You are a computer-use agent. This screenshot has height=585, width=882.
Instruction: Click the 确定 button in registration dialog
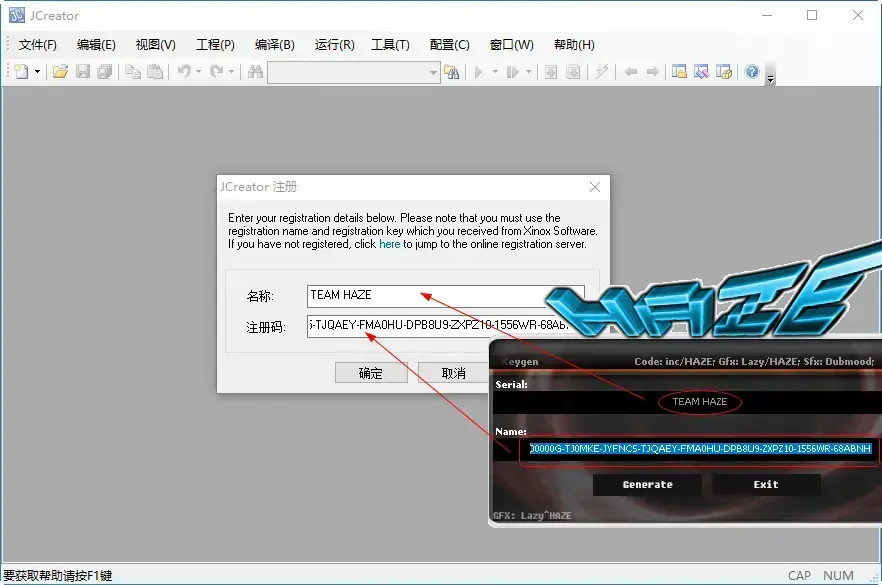click(x=371, y=373)
